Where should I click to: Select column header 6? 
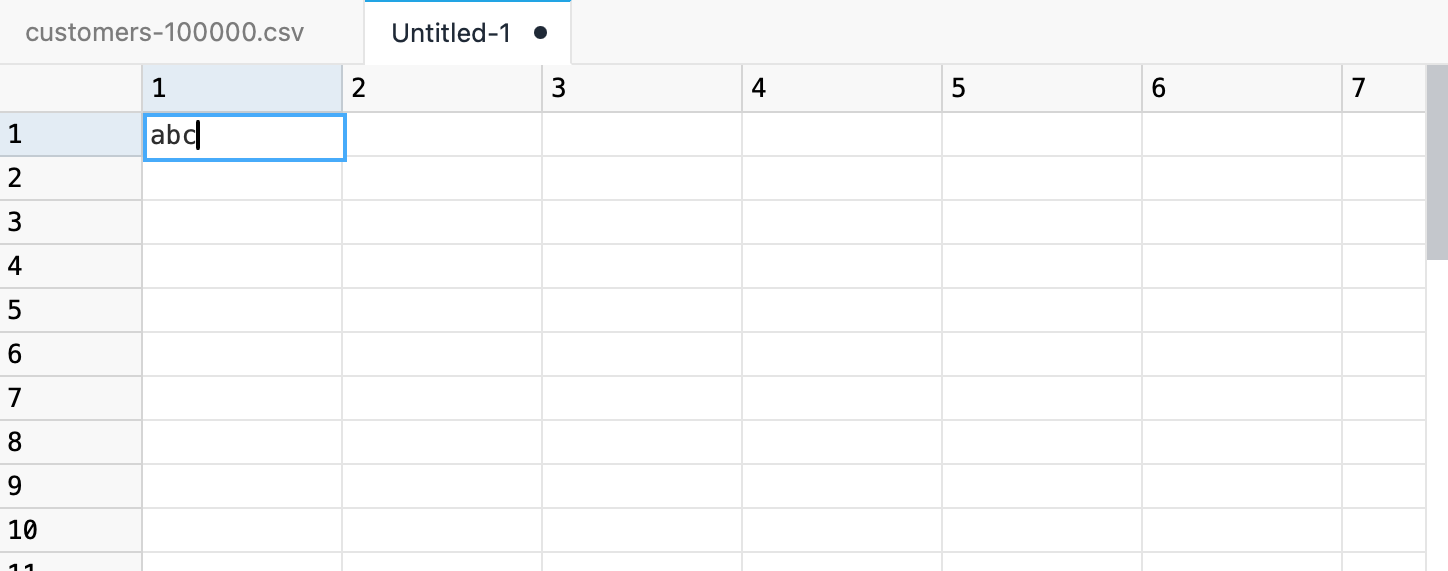[1242, 88]
